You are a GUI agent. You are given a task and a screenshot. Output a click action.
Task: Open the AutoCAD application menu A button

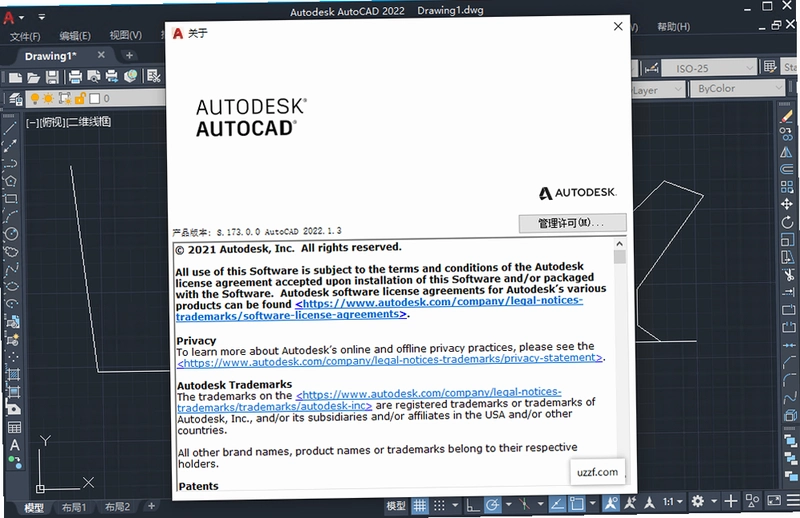9,17
